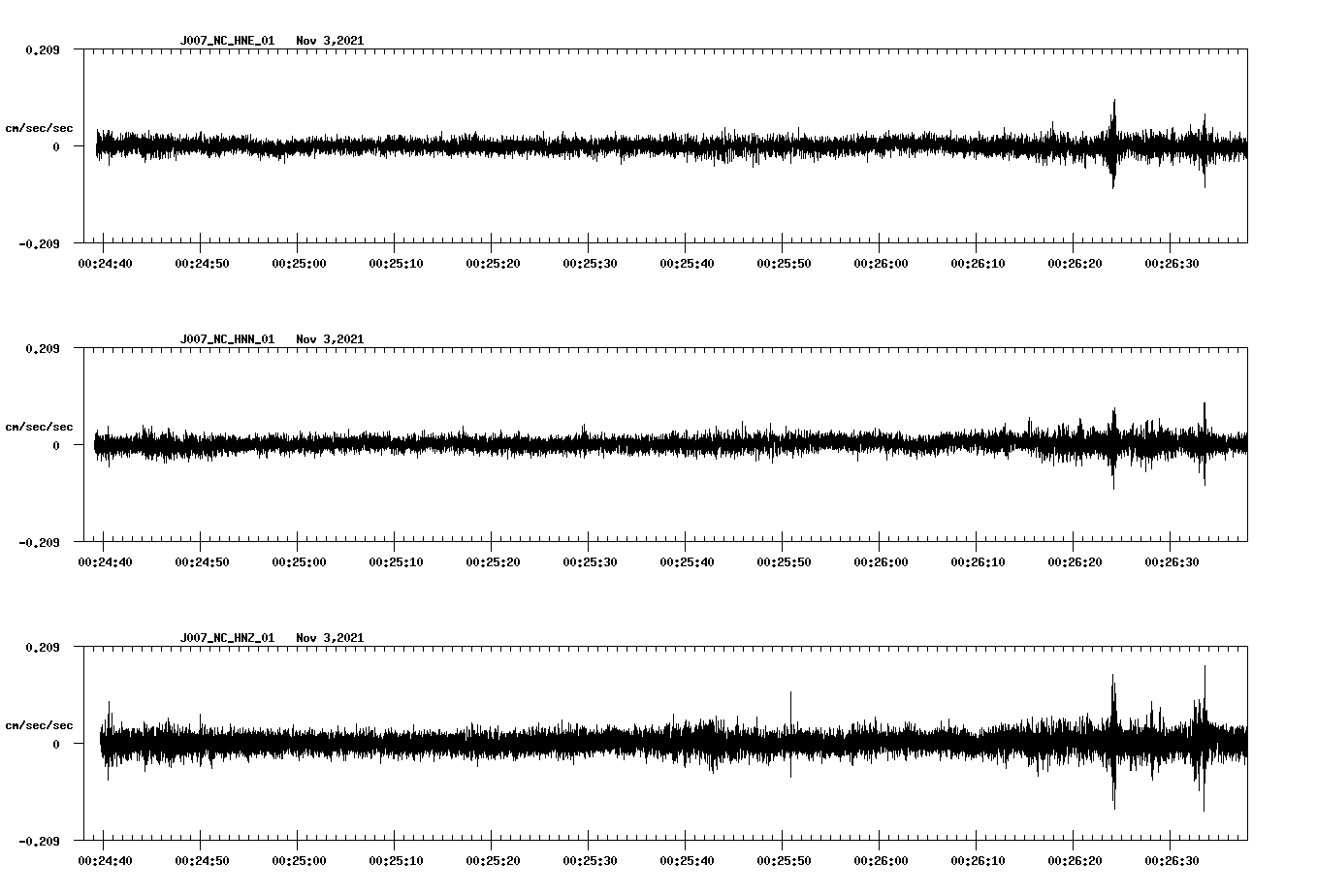Click the 0.209 top-axis value on the HNZ plot

coord(42,647)
